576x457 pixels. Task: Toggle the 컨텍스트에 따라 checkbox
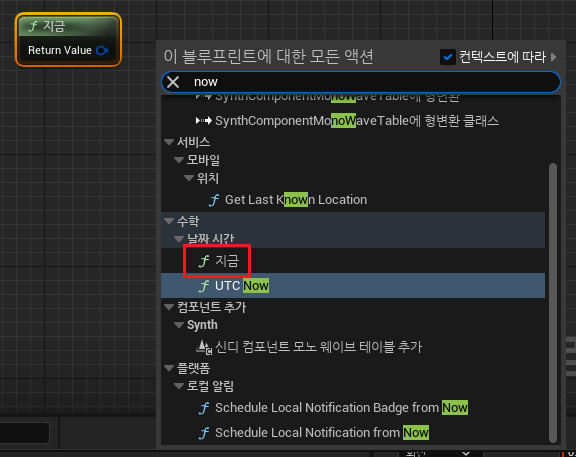[x=448, y=57]
